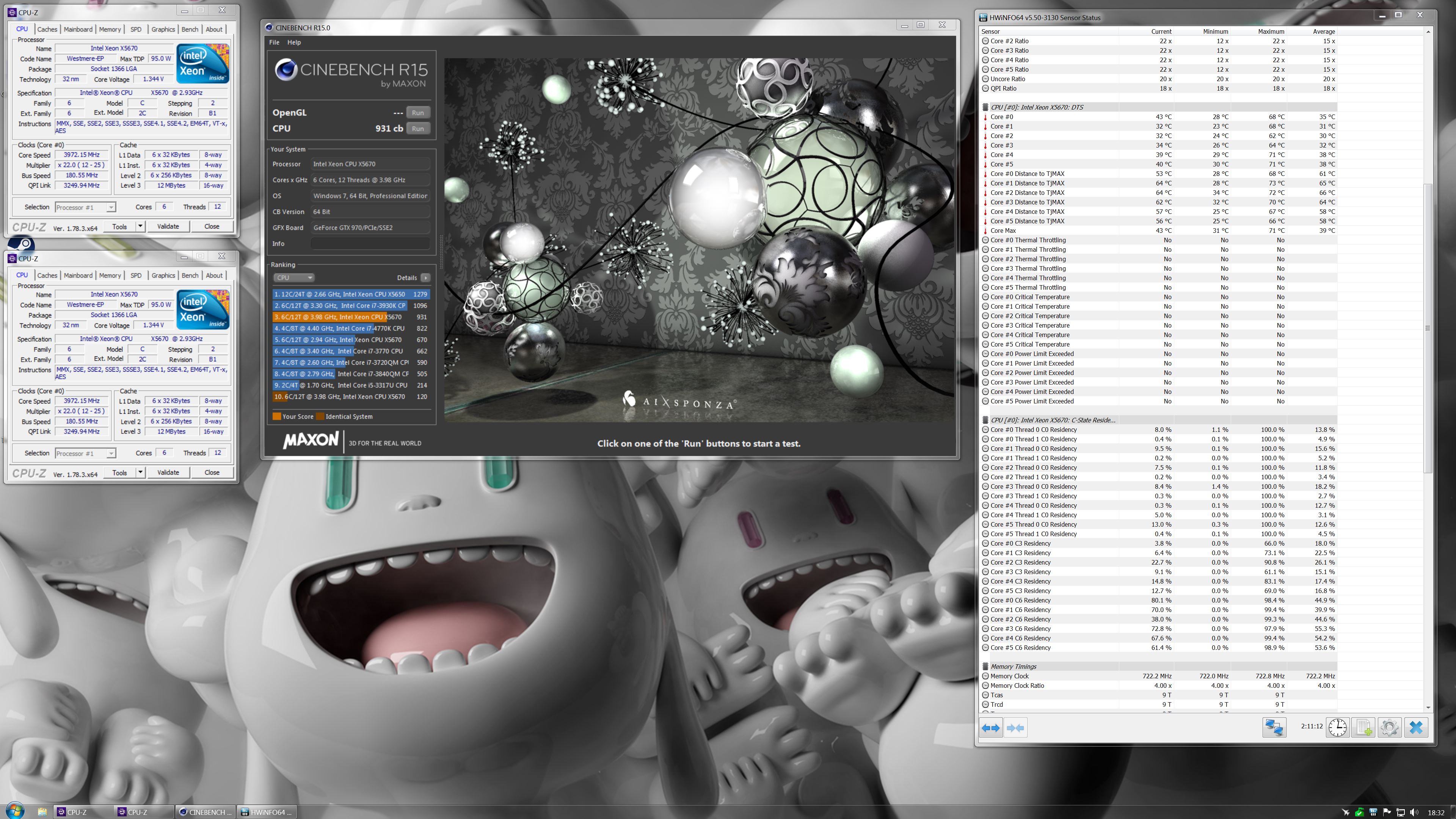Screen dimensions: 1456x819
Task: Run the OpenGL test in Cinebench
Action: point(418,113)
